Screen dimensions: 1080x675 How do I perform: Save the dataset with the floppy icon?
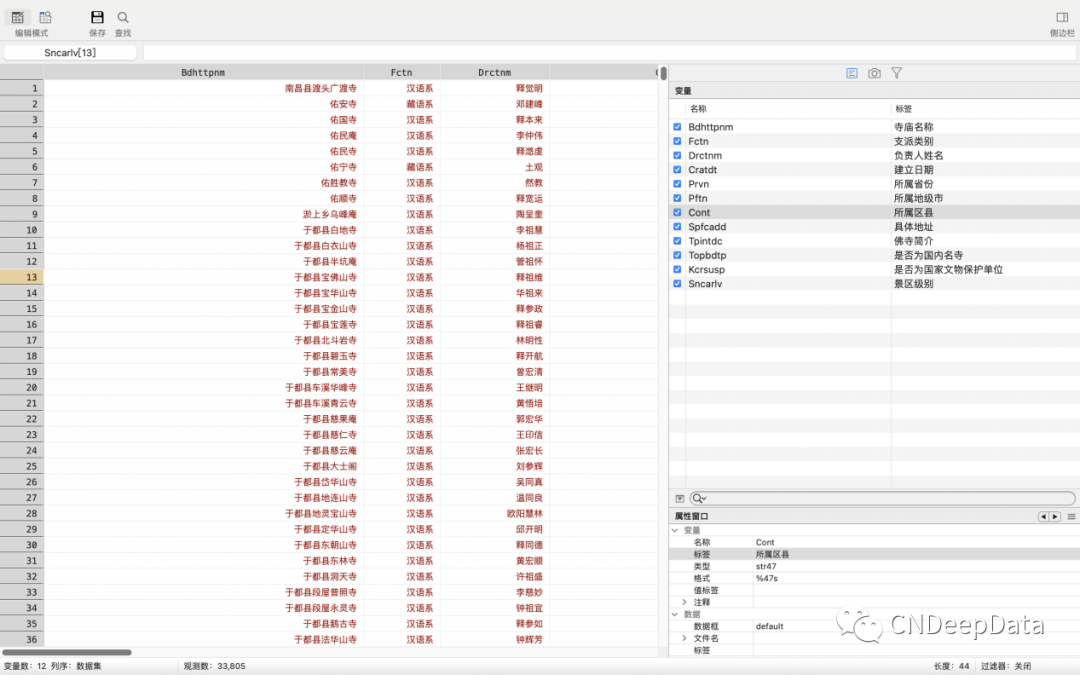97,17
